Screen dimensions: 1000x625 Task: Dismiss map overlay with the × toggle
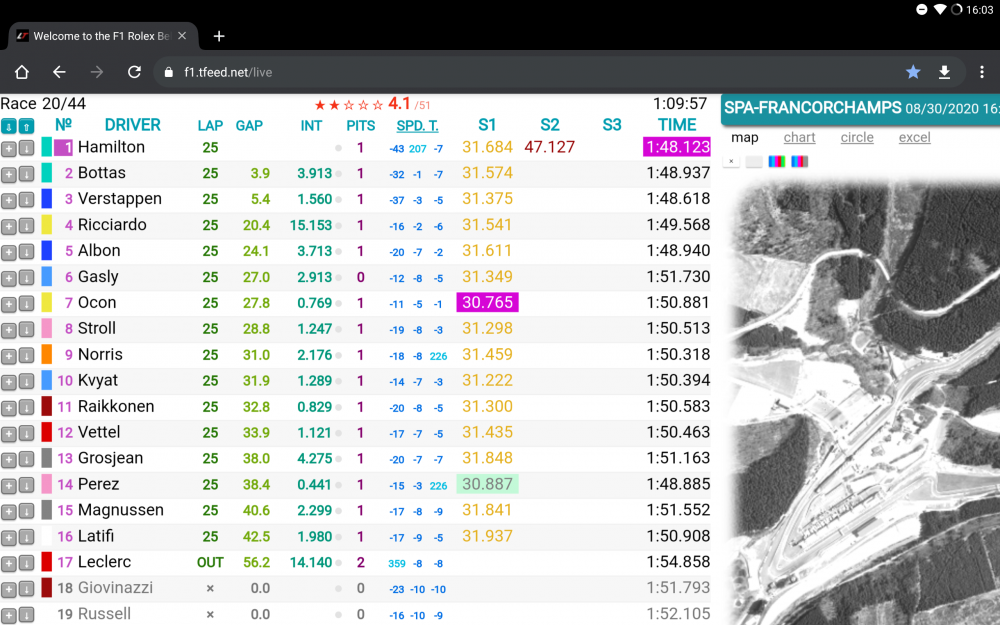[730, 160]
